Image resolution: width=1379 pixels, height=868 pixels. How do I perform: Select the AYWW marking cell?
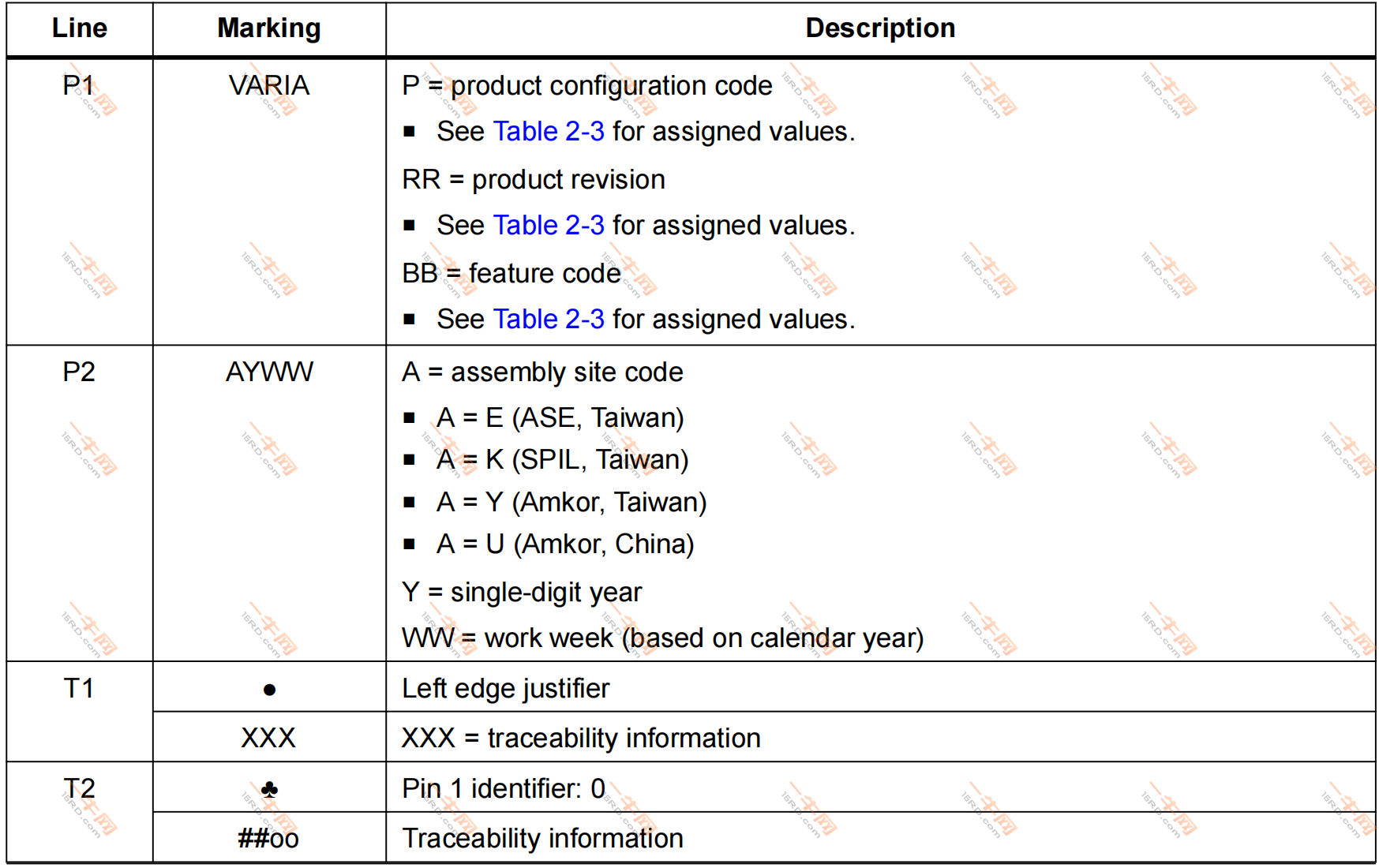[269, 372]
